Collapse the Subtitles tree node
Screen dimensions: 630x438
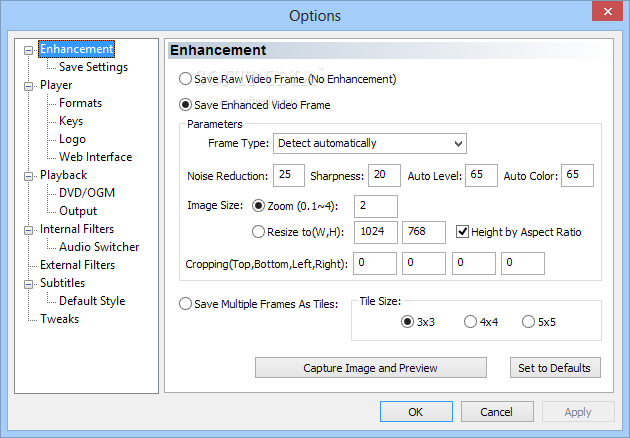pos(28,284)
